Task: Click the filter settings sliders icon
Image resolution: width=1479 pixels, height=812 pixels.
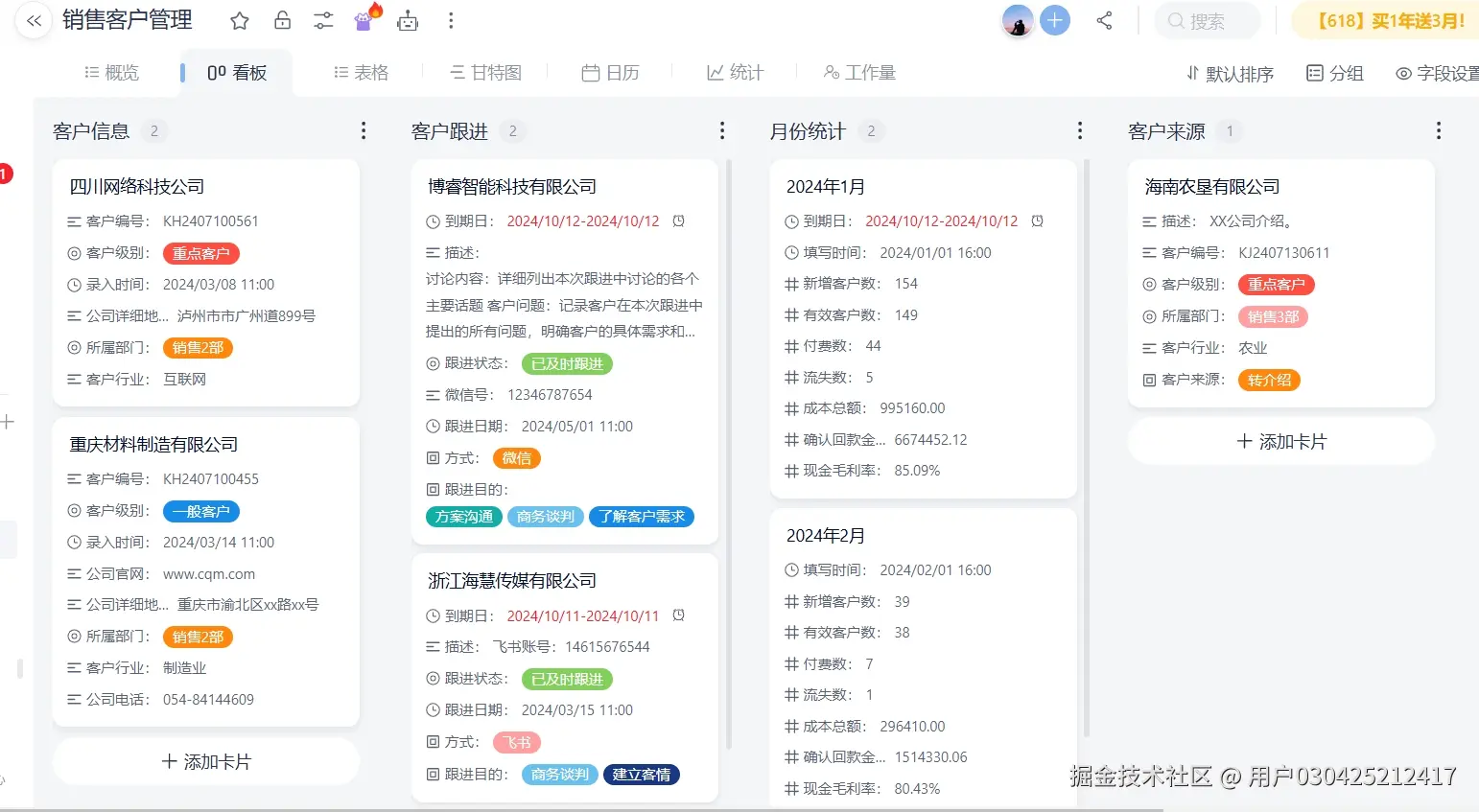Action: pos(322,20)
